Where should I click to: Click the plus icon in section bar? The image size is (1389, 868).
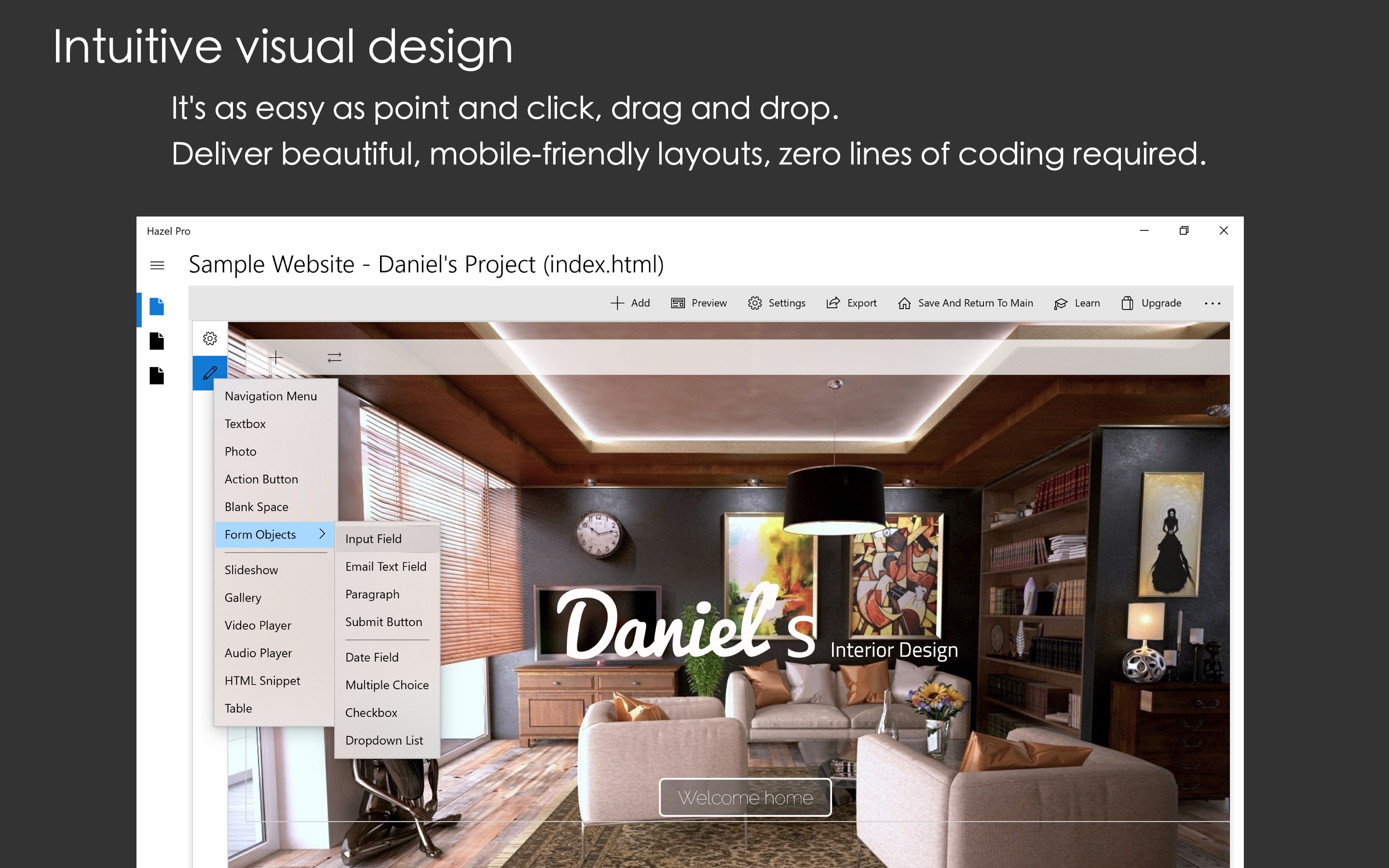point(275,358)
